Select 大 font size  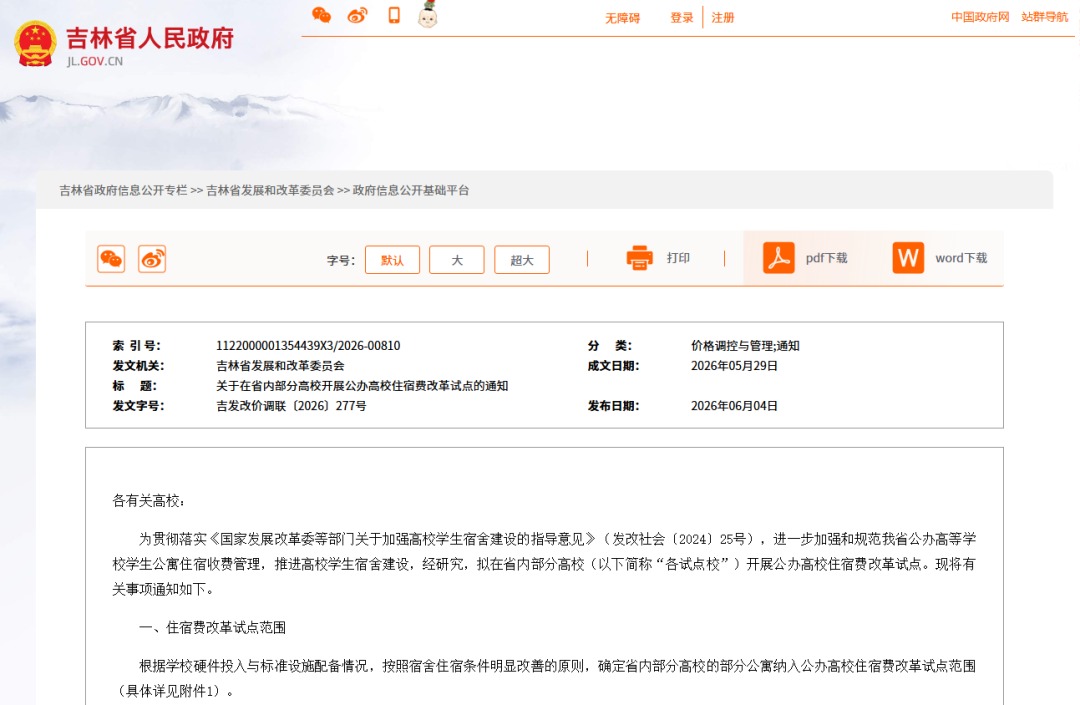pyautogui.click(x=457, y=260)
